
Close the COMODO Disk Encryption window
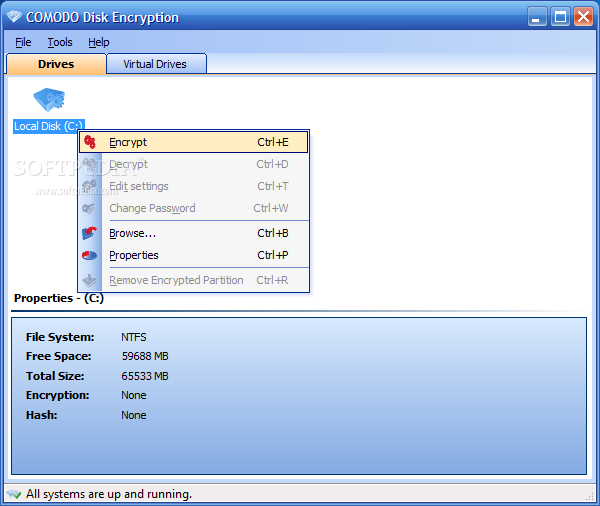[584, 17]
